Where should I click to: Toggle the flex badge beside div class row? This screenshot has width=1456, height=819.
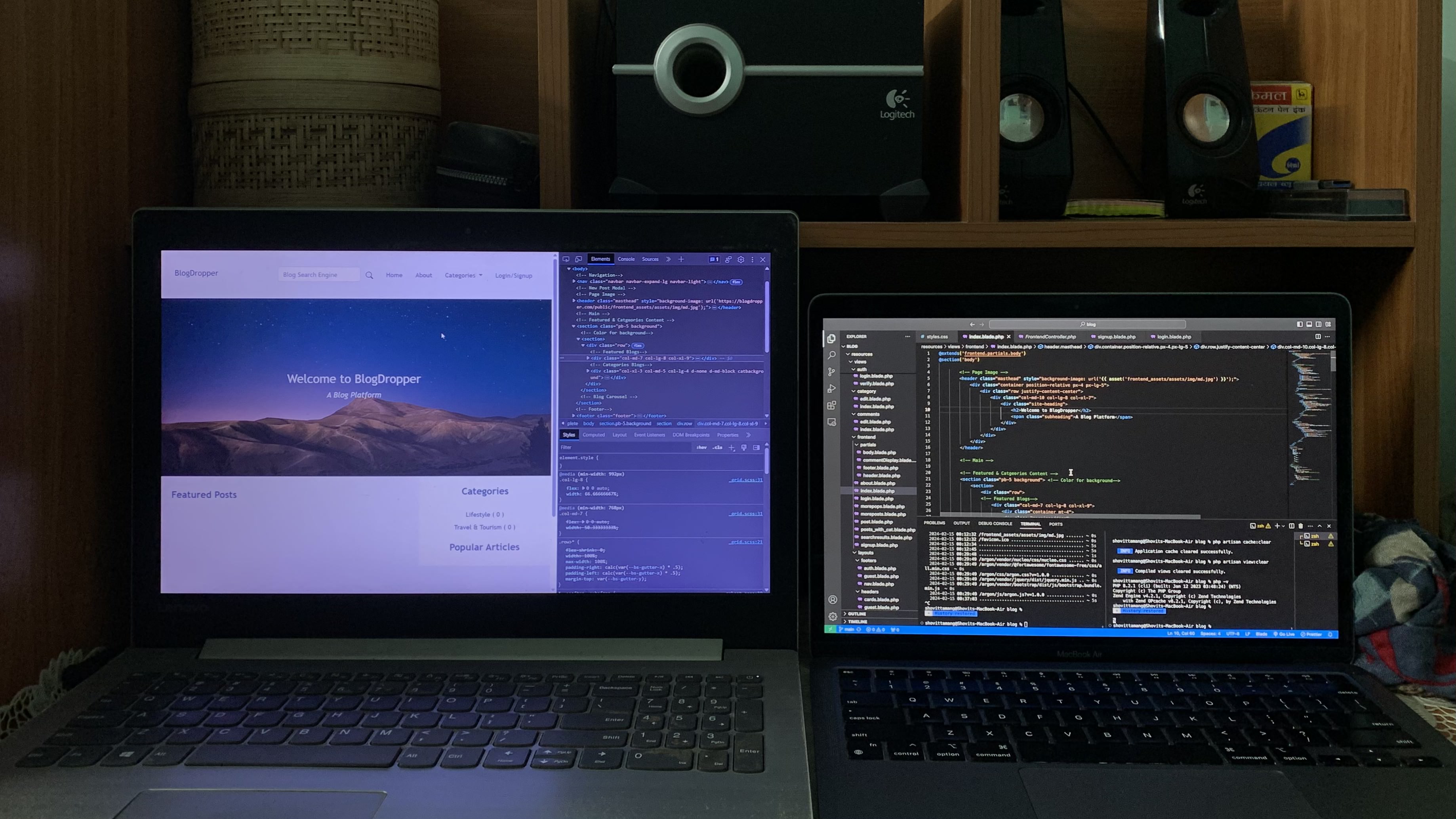[638, 345]
